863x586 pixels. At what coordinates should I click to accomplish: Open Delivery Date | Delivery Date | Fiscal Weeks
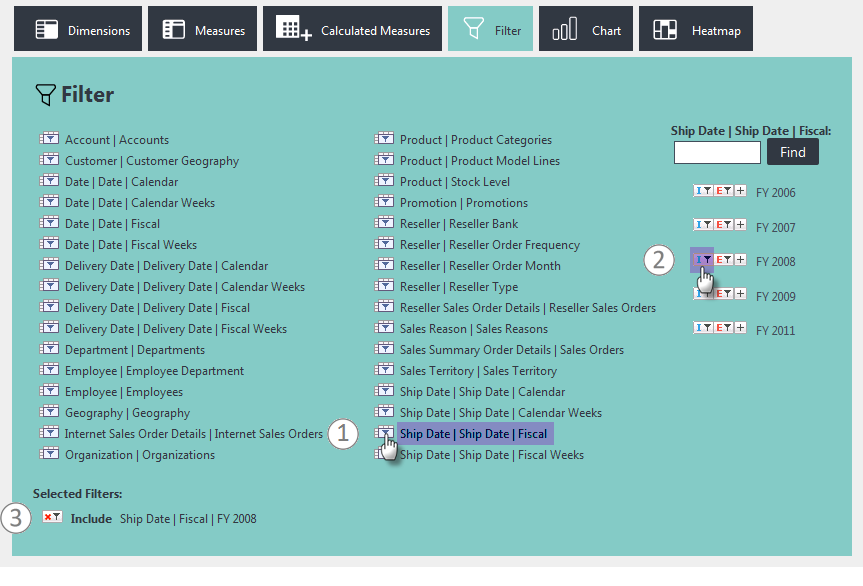pos(176,328)
